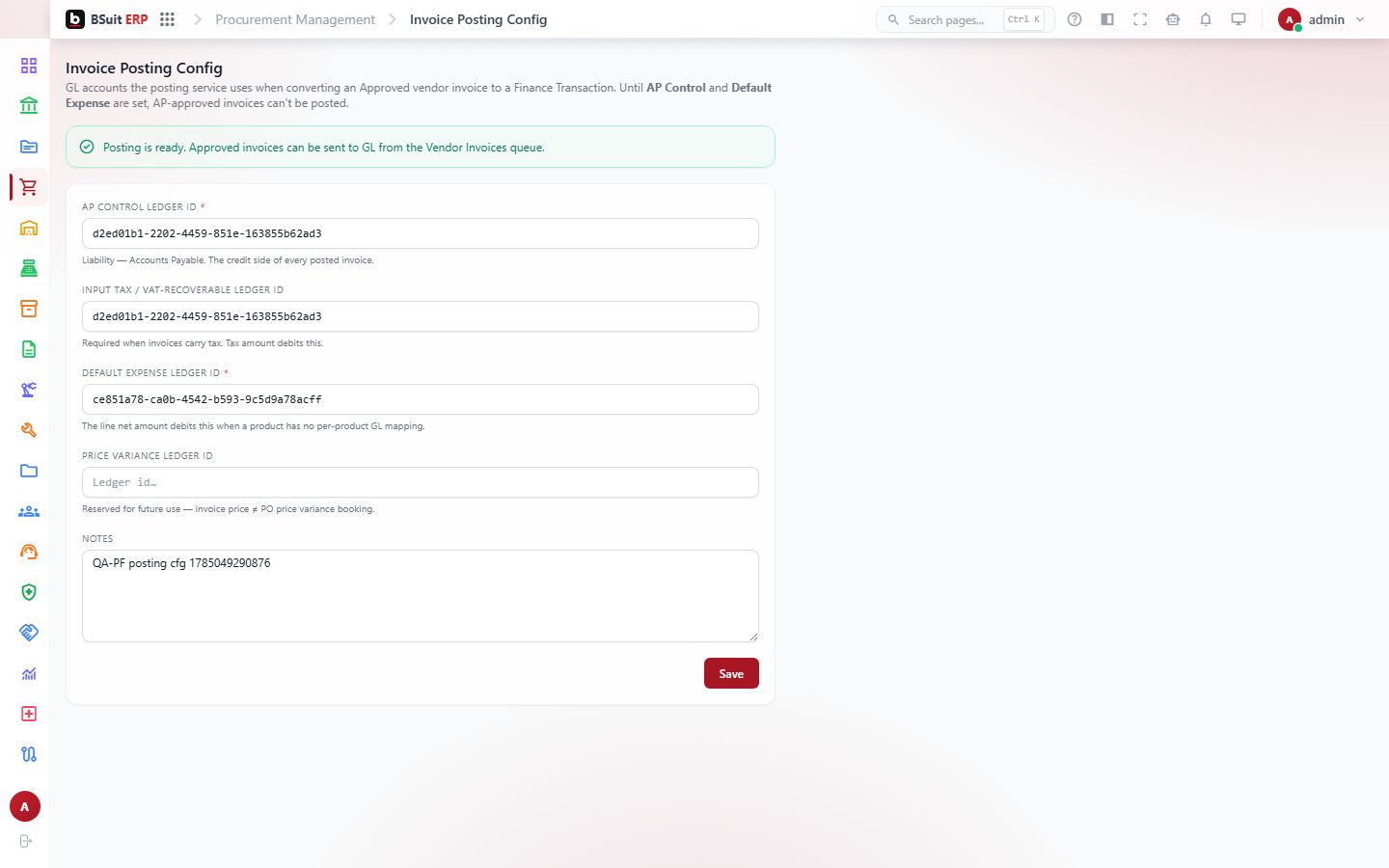Open the robotic arm manufacturing icon
Screen dimensions: 1389x868
[x=29, y=390]
